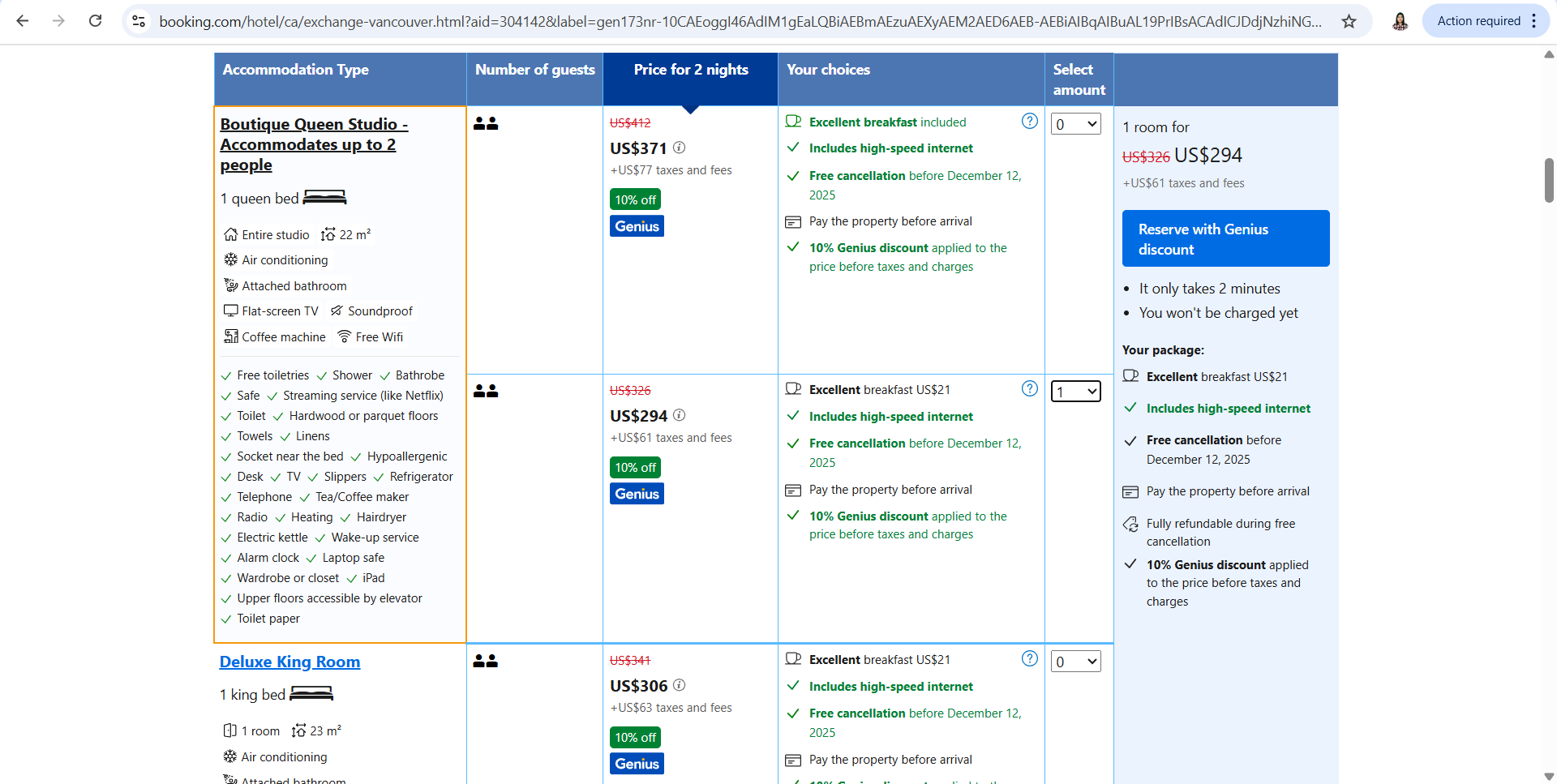1557x784 pixels.
Task: Open help icon for first room's breakfast-included option
Action: (x=1029, y=122)
